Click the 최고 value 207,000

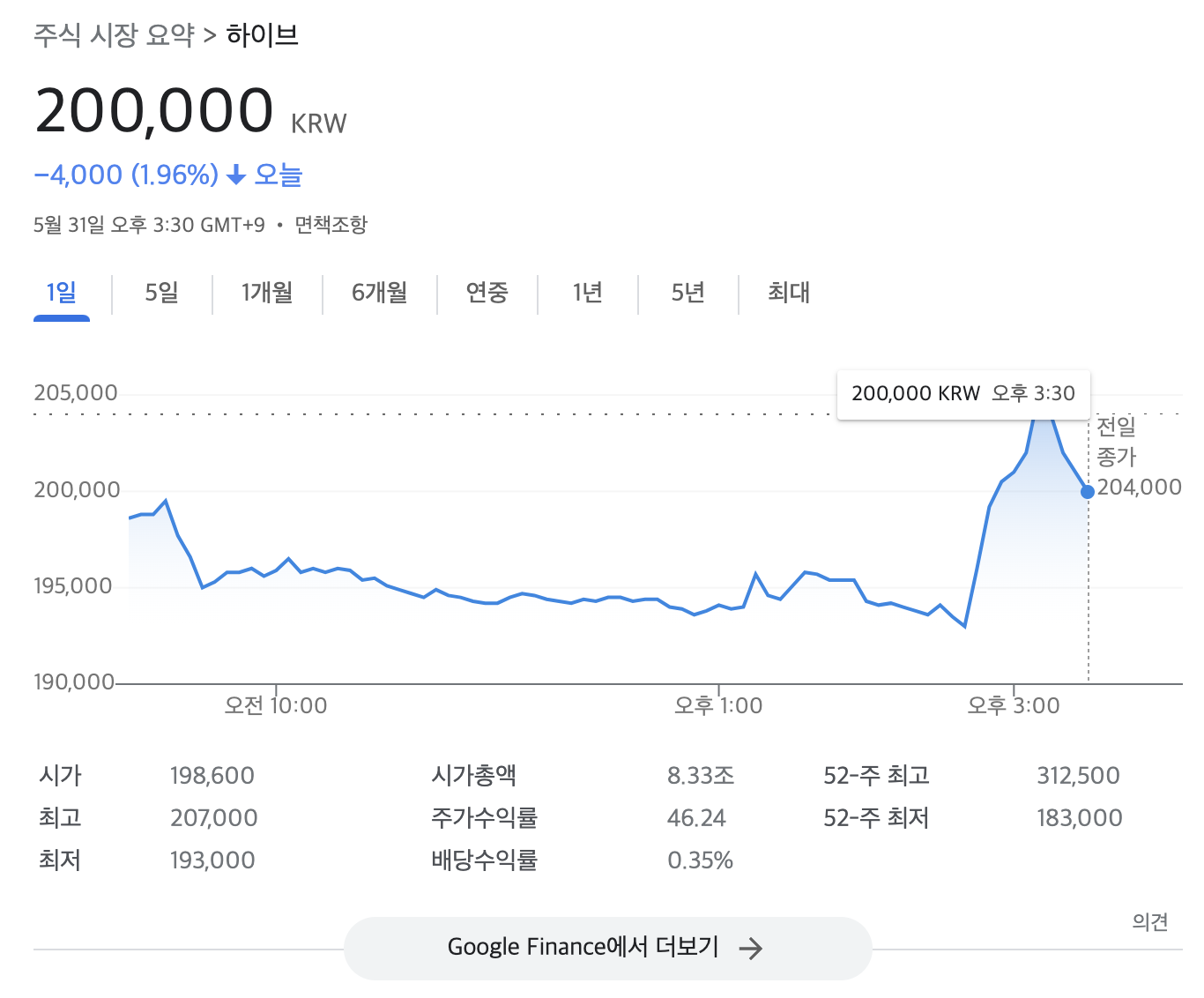tap(214, 818)
